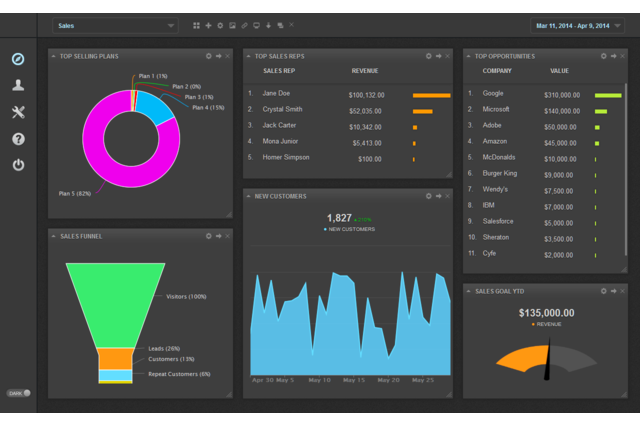
Task: Open the wrench tools sidebar icon
Action: 18,112
